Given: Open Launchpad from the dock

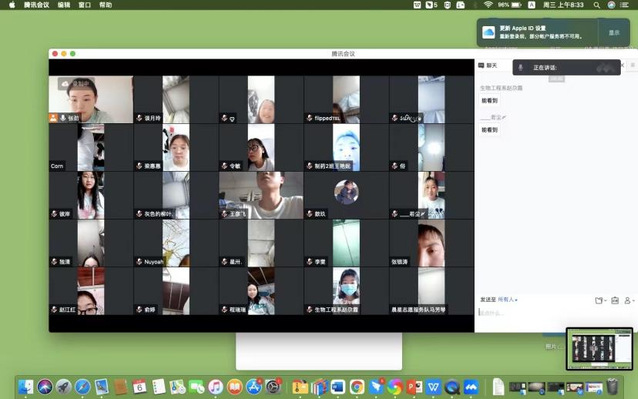Looking at the screenshot, I should (64, 387).
